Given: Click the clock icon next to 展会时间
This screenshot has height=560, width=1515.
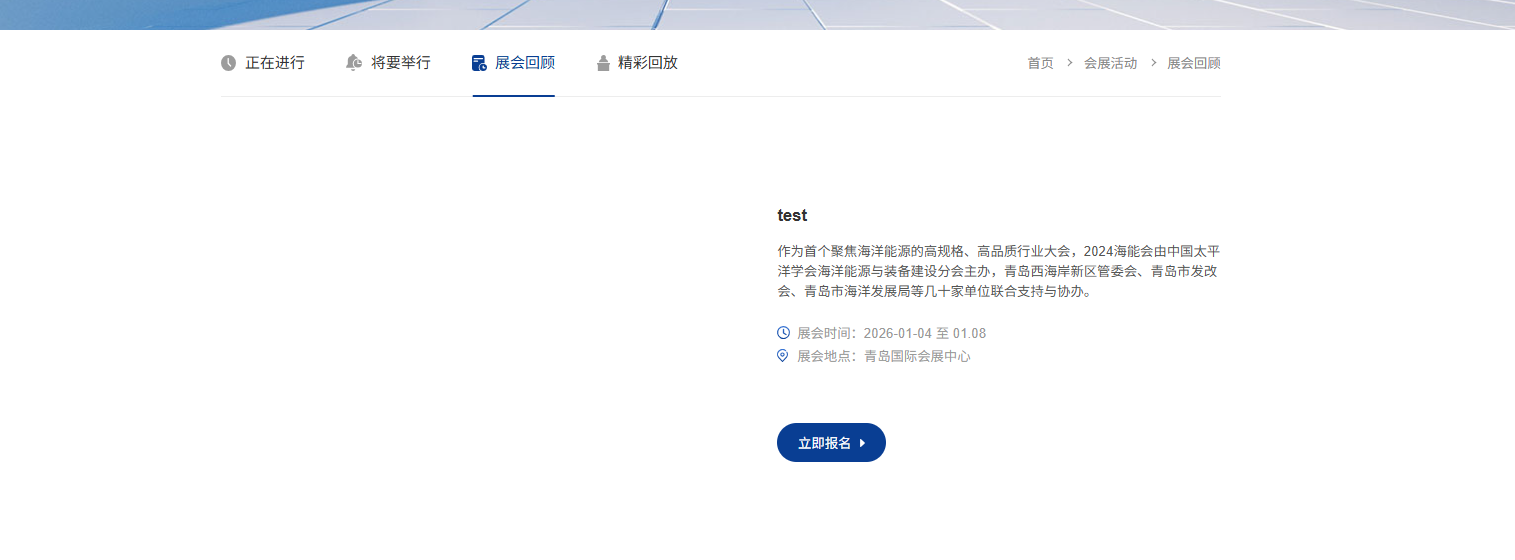Looking at the screenshot, I should coord(783,332).
